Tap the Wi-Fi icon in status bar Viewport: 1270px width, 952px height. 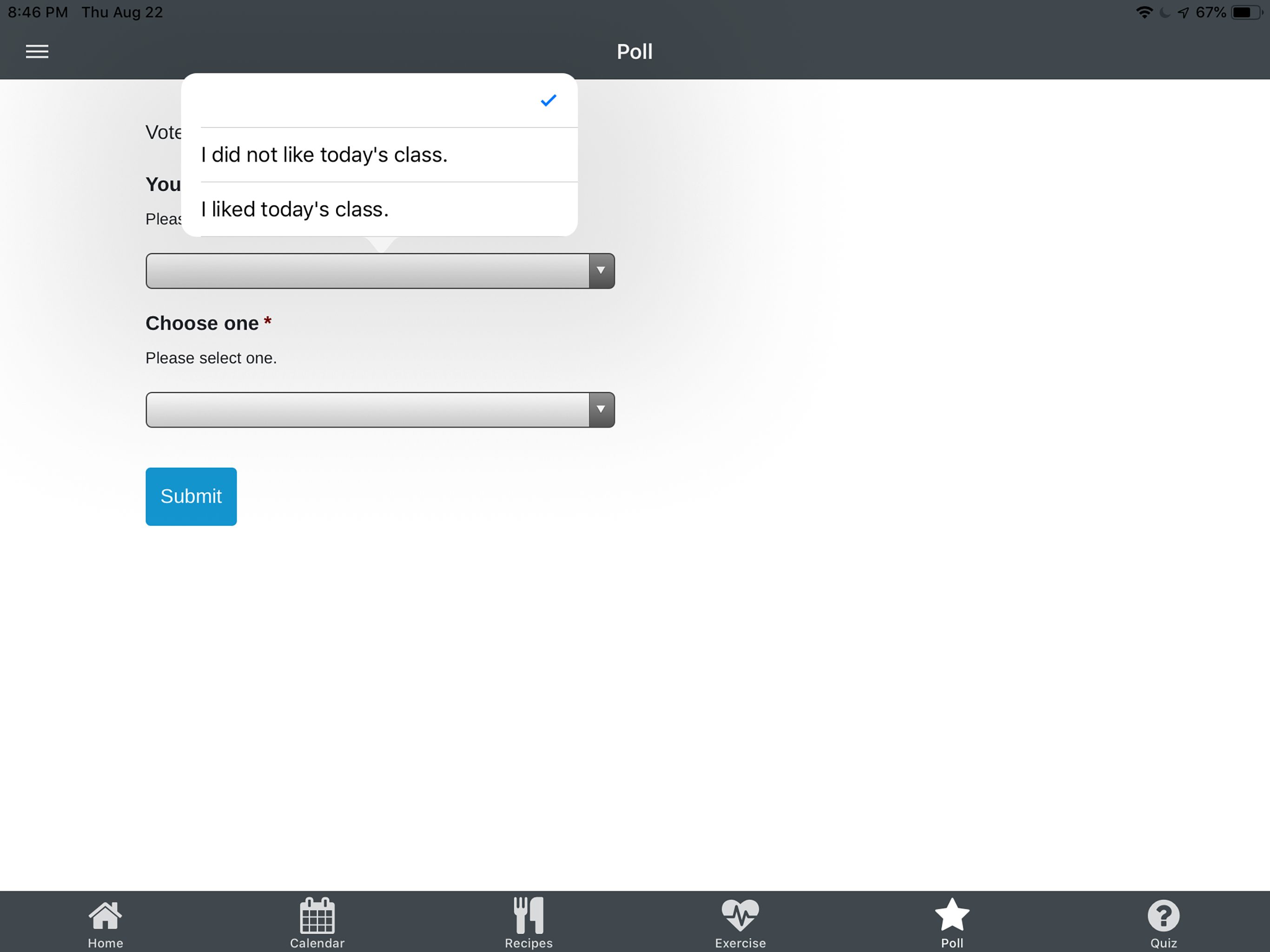(x=1144, y=13)
